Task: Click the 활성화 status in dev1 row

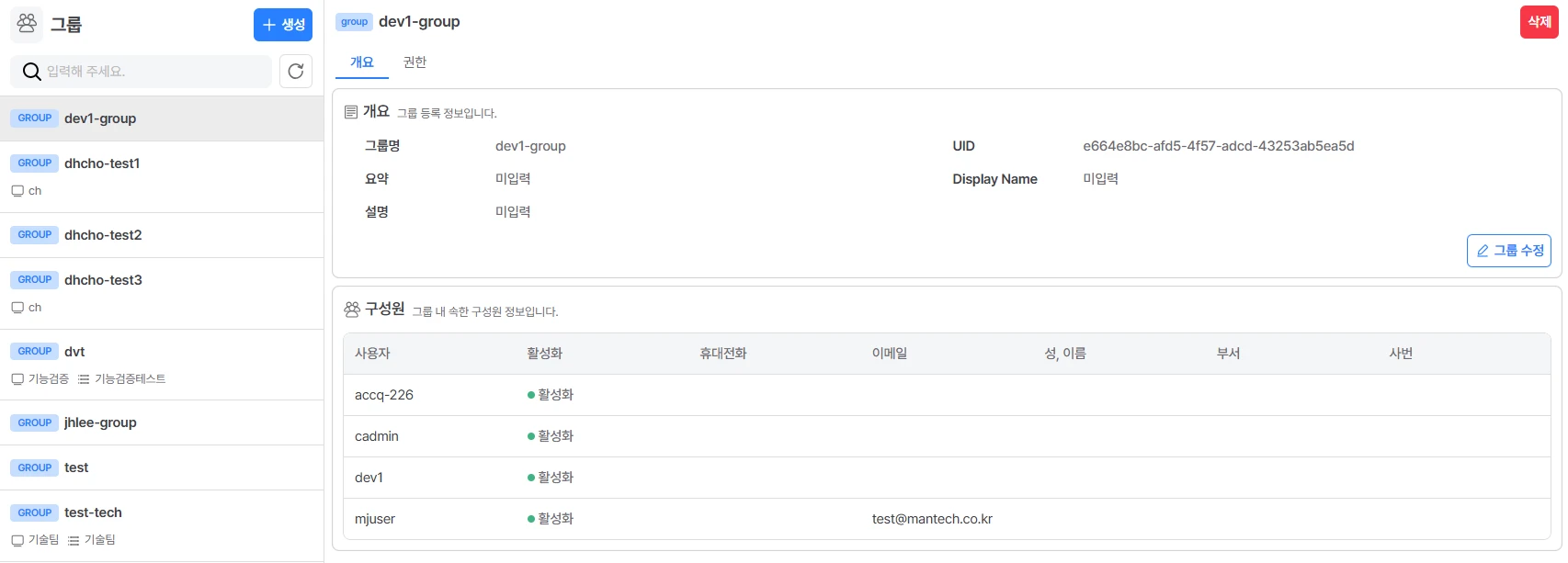Action: pyautogui.click(x=551, y=478)
